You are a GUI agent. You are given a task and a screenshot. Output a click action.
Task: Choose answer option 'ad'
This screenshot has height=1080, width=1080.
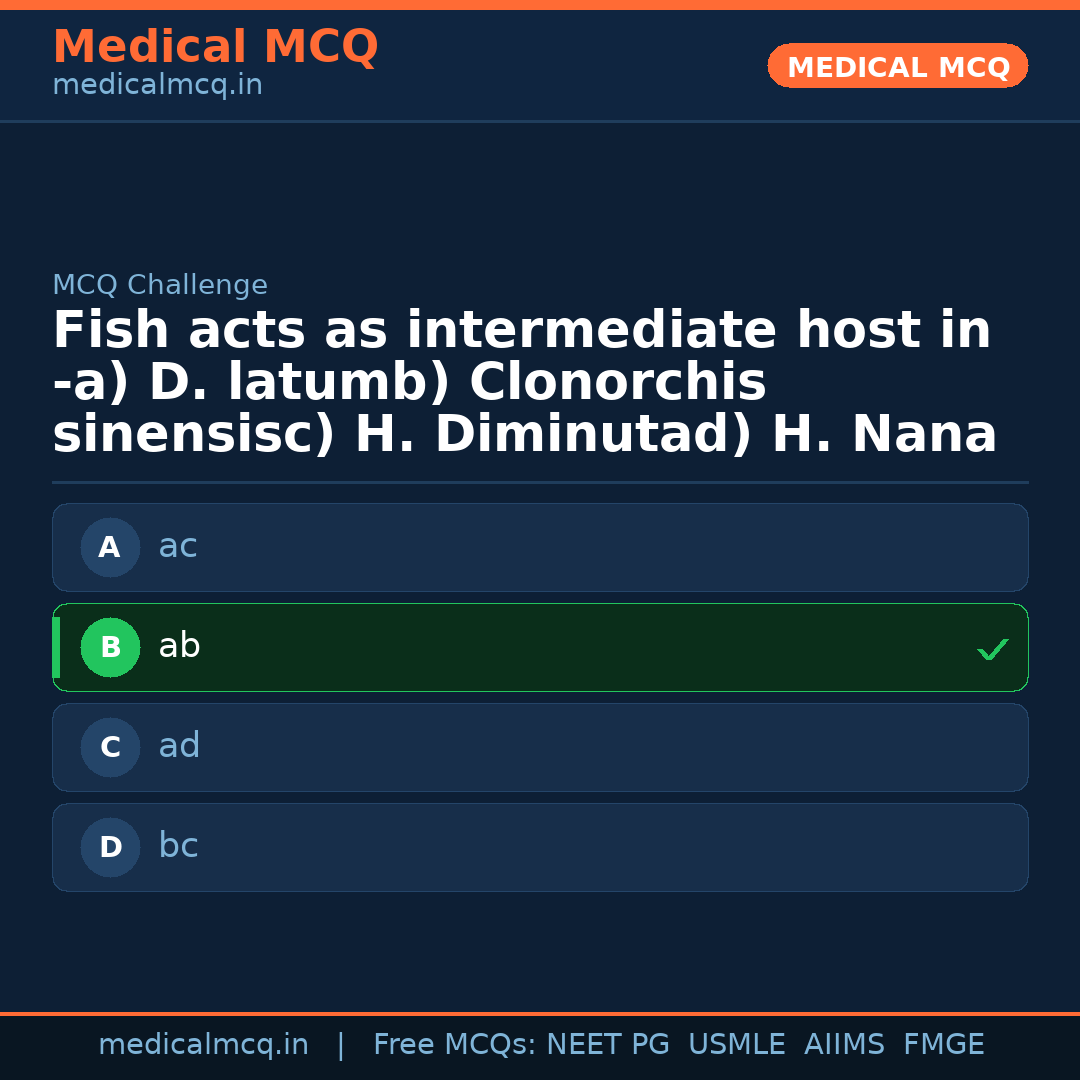(x=540, y=748)
